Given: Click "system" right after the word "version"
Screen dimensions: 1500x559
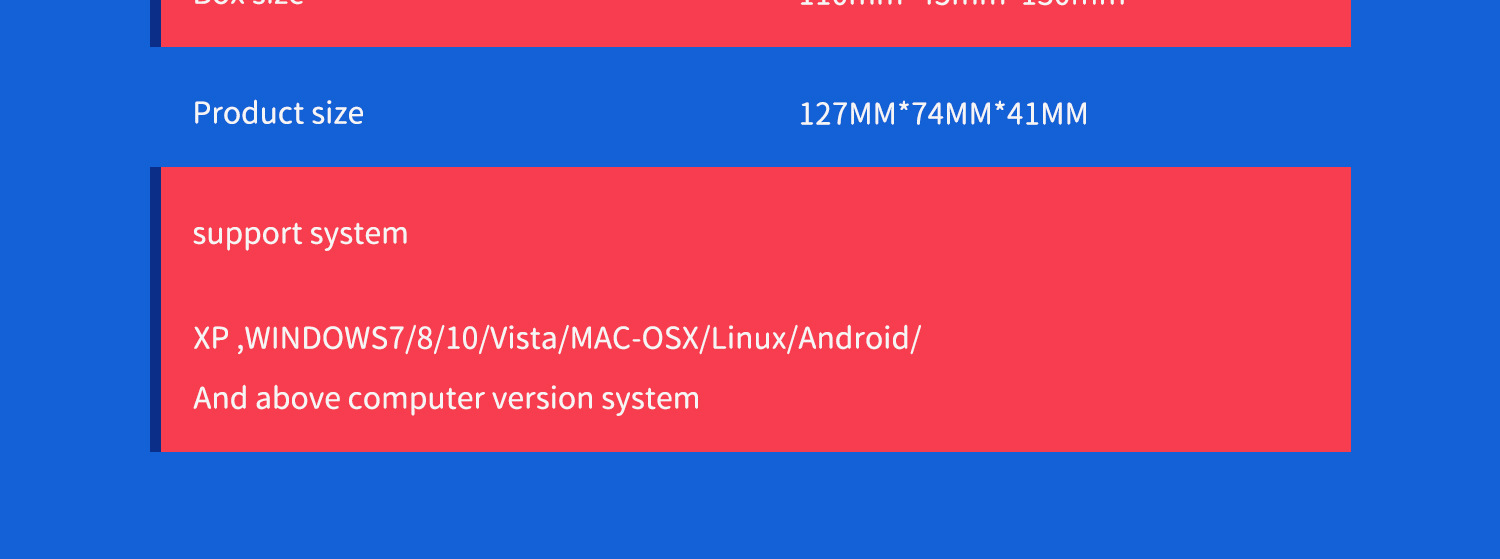Looking at the screenshot, I should pos(650,399).
